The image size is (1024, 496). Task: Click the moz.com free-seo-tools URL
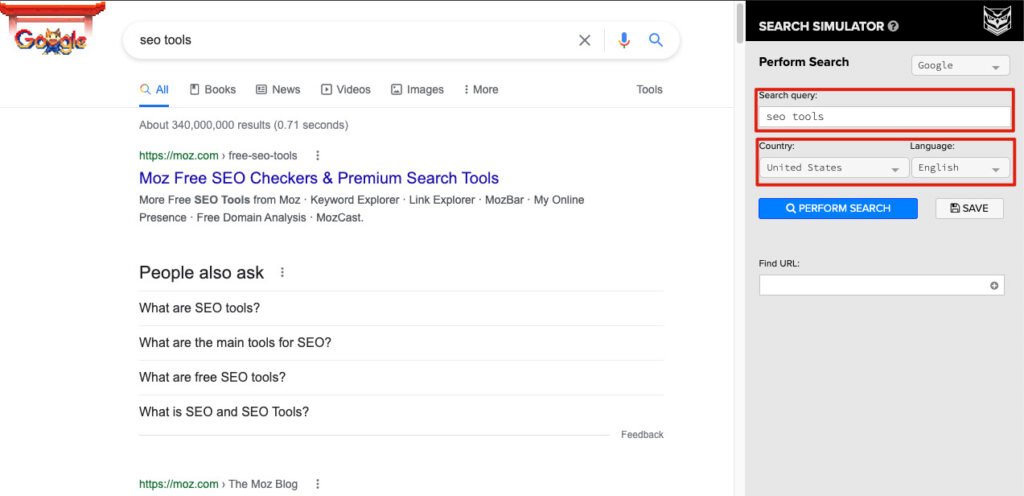point(218,155)
